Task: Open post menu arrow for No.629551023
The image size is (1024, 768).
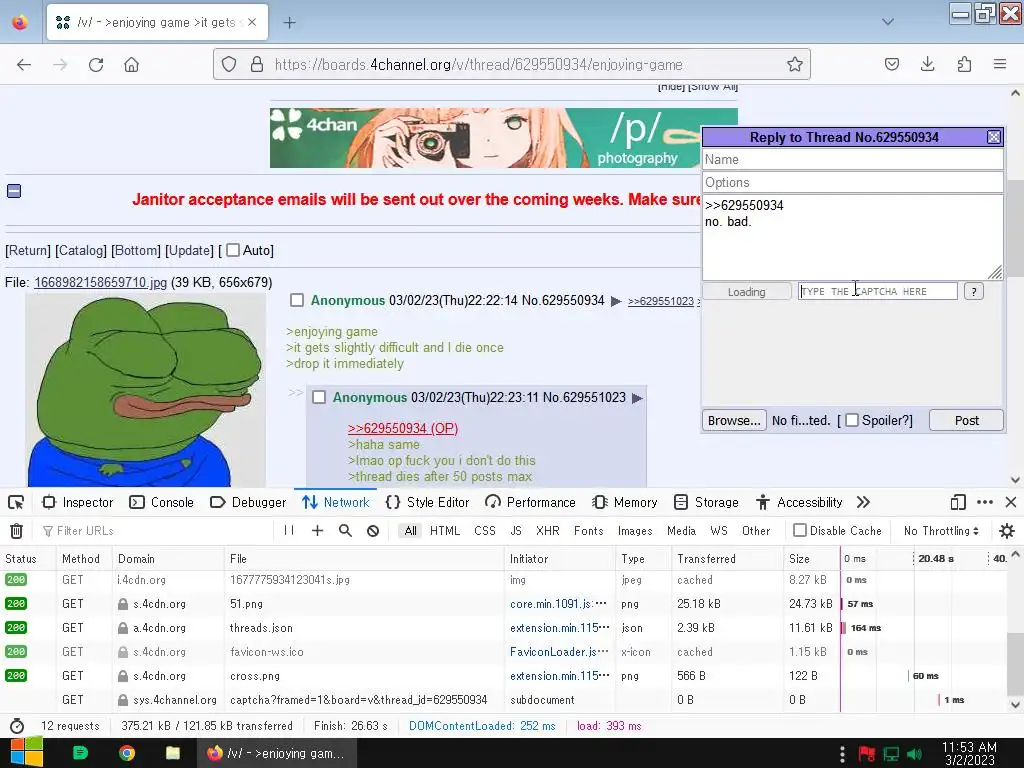Action: [x=637, y=398]
